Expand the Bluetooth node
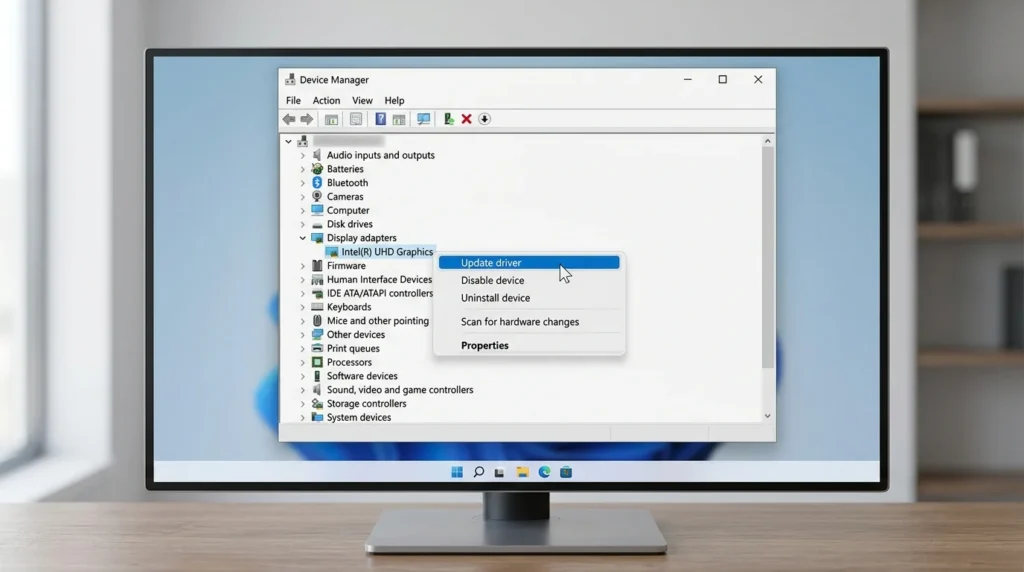1024x572 pixels. [x=302, y=183]
